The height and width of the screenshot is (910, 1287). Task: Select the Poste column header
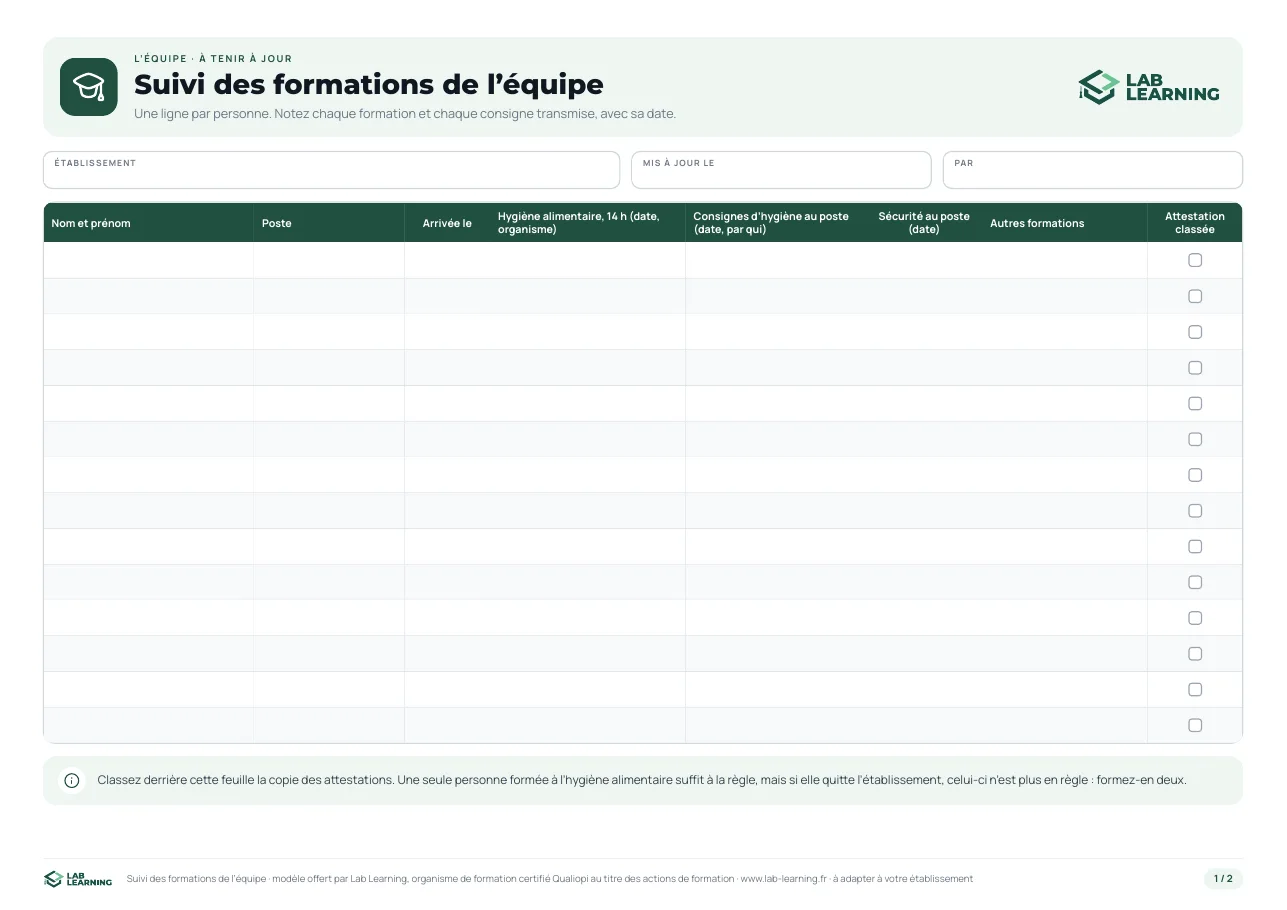[x=329, y=223]
